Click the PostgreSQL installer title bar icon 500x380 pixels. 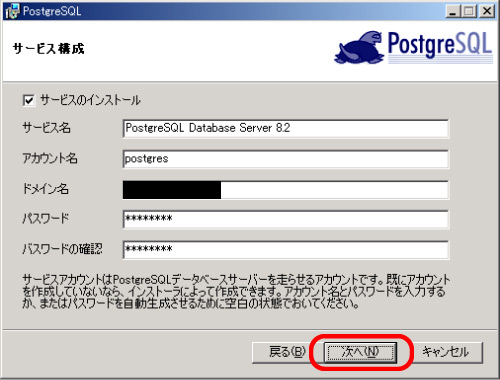pyautogui.click(x=12, y=11)
